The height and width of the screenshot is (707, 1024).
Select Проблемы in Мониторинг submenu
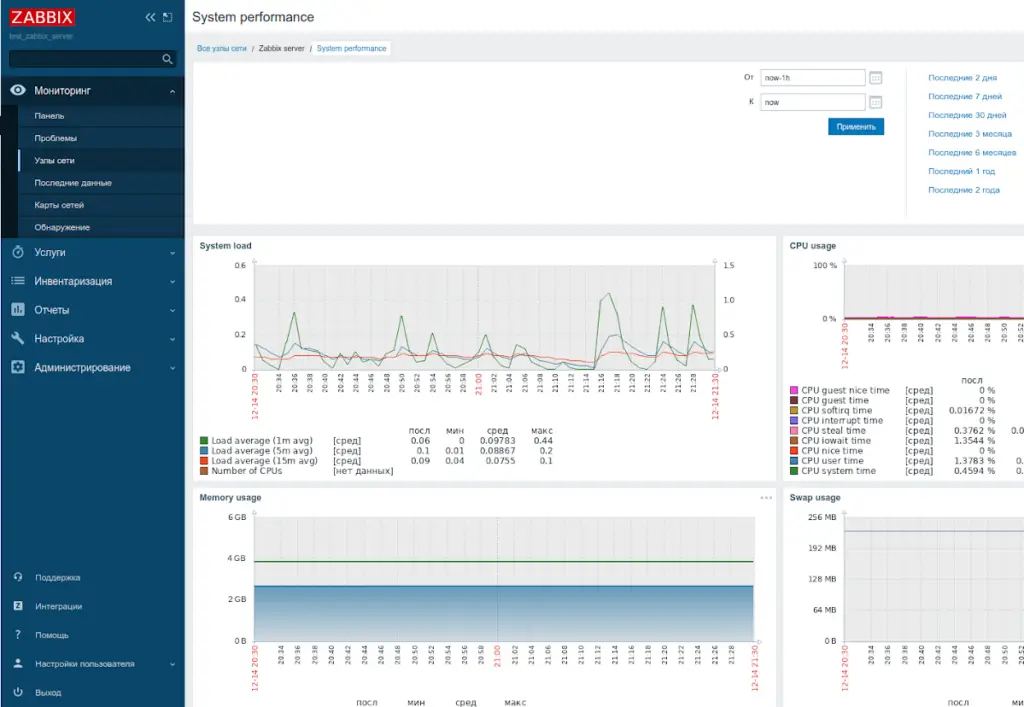point(56,138)
